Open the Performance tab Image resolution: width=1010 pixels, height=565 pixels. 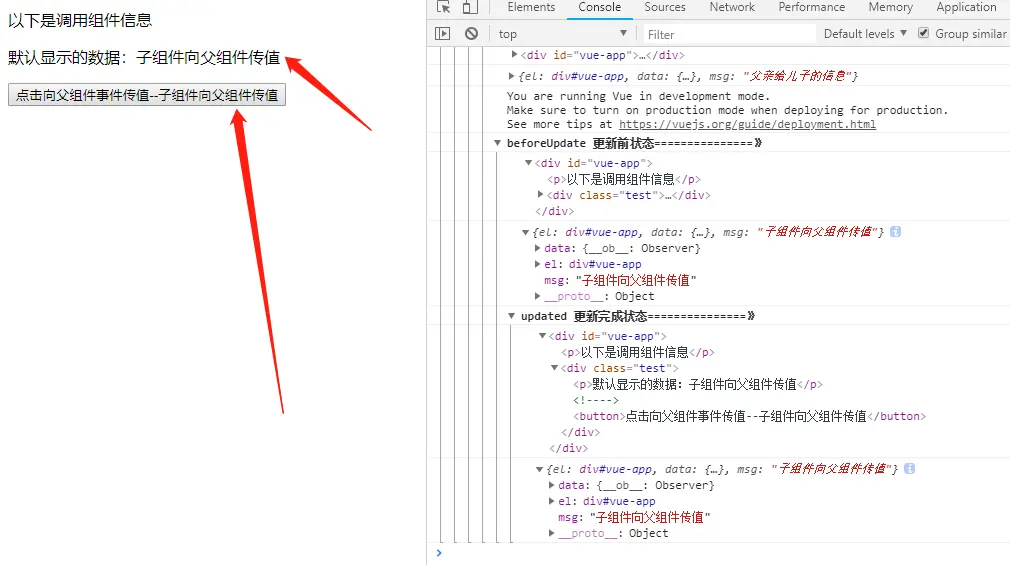(812, 7)
